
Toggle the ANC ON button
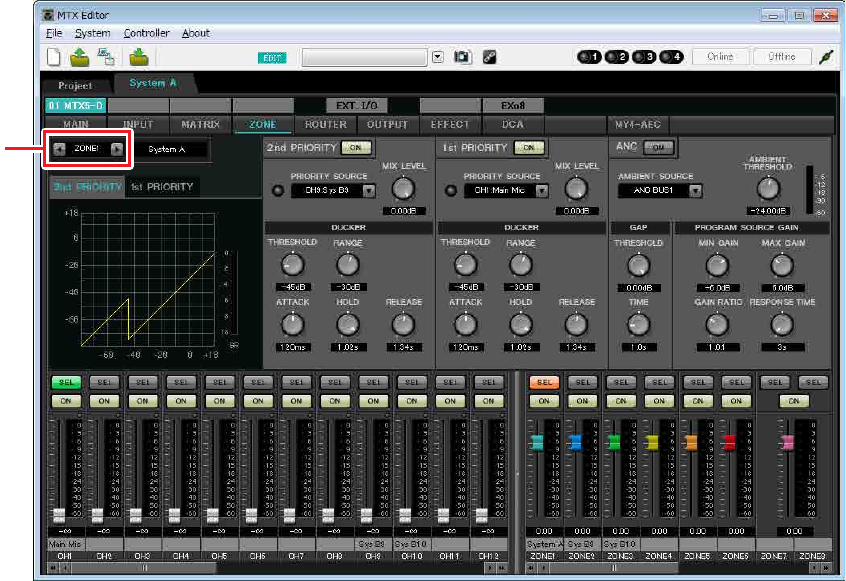[x=659, y=147]
